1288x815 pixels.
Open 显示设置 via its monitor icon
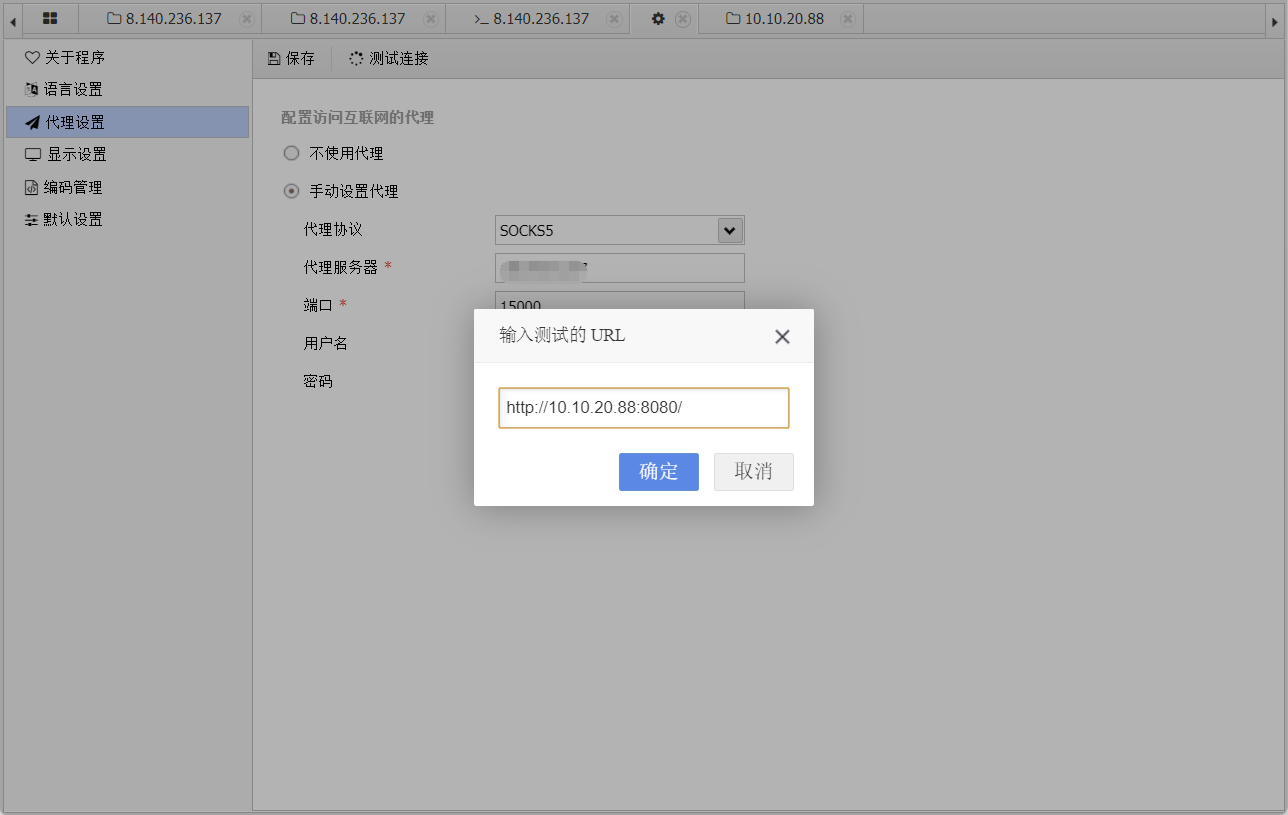point(33,155)
